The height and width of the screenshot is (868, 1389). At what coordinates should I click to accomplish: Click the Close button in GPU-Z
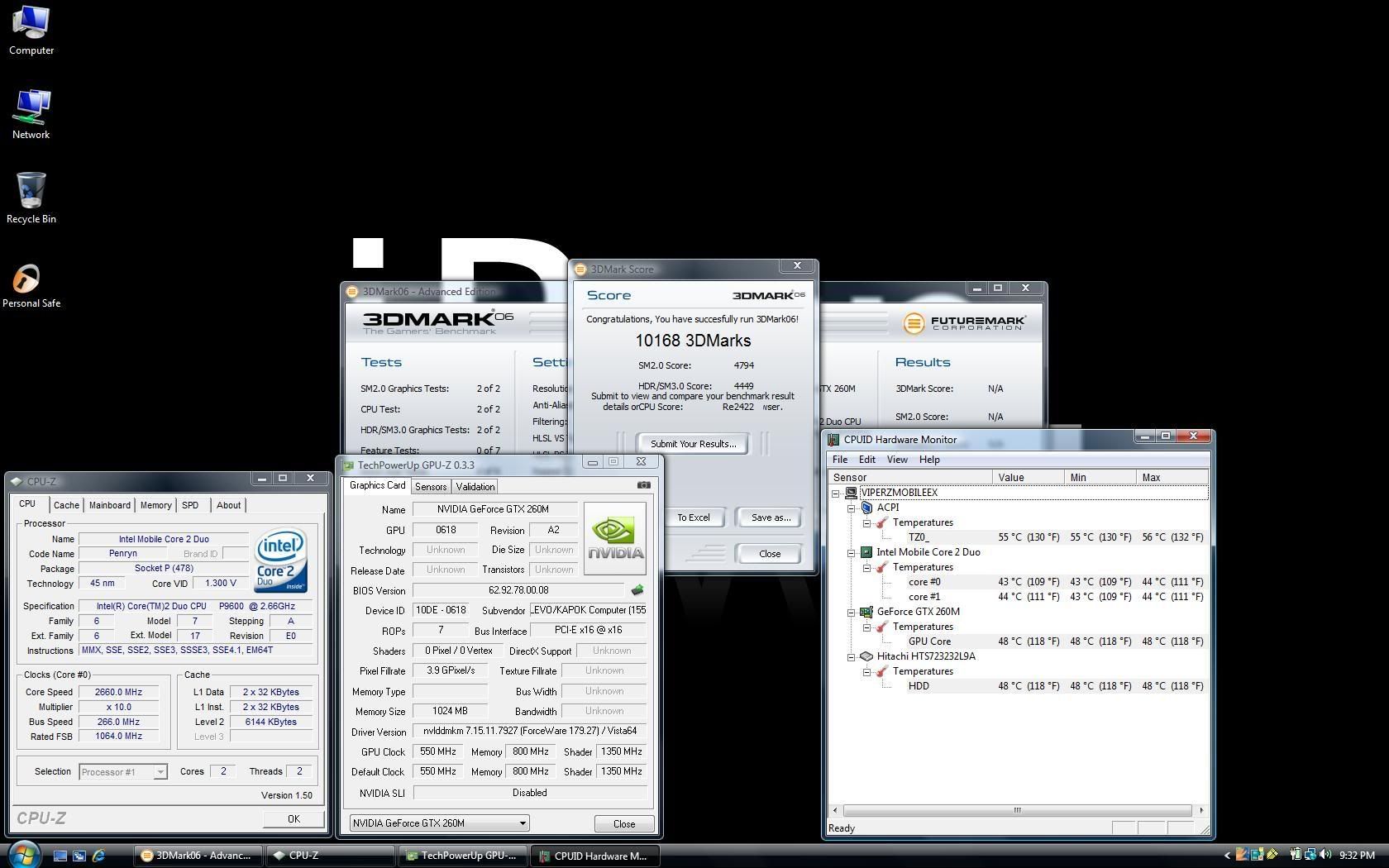(624, 824)
